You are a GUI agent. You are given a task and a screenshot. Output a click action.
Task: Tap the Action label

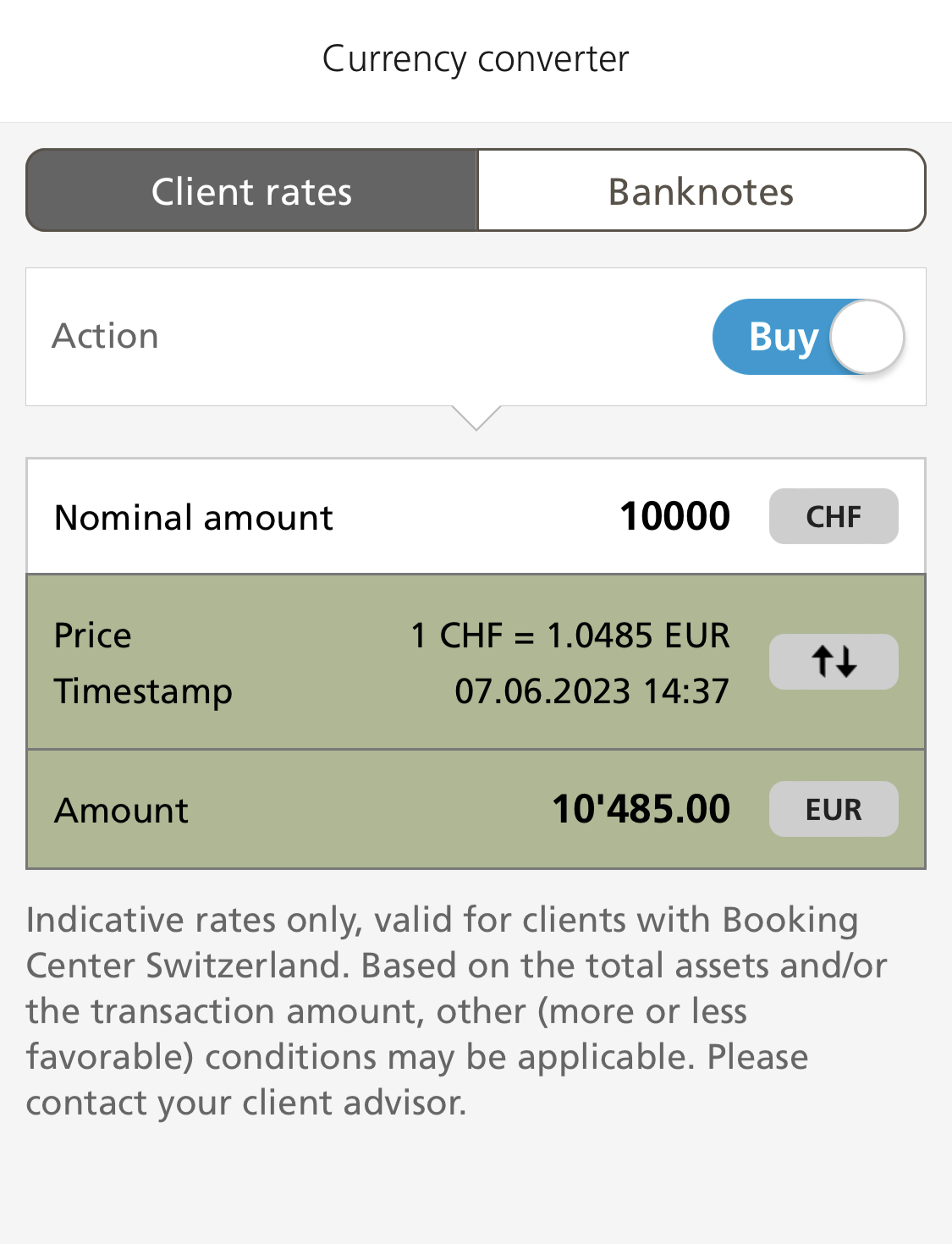[106, 337]
